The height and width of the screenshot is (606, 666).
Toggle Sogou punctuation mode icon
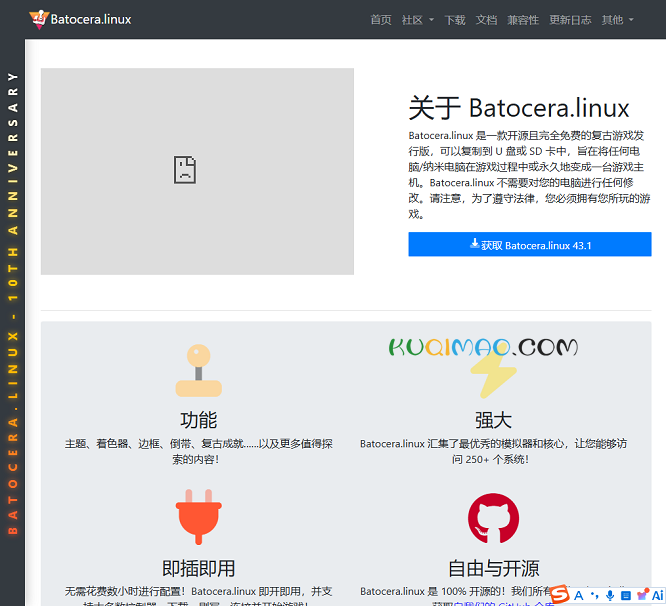click(595, 595)
